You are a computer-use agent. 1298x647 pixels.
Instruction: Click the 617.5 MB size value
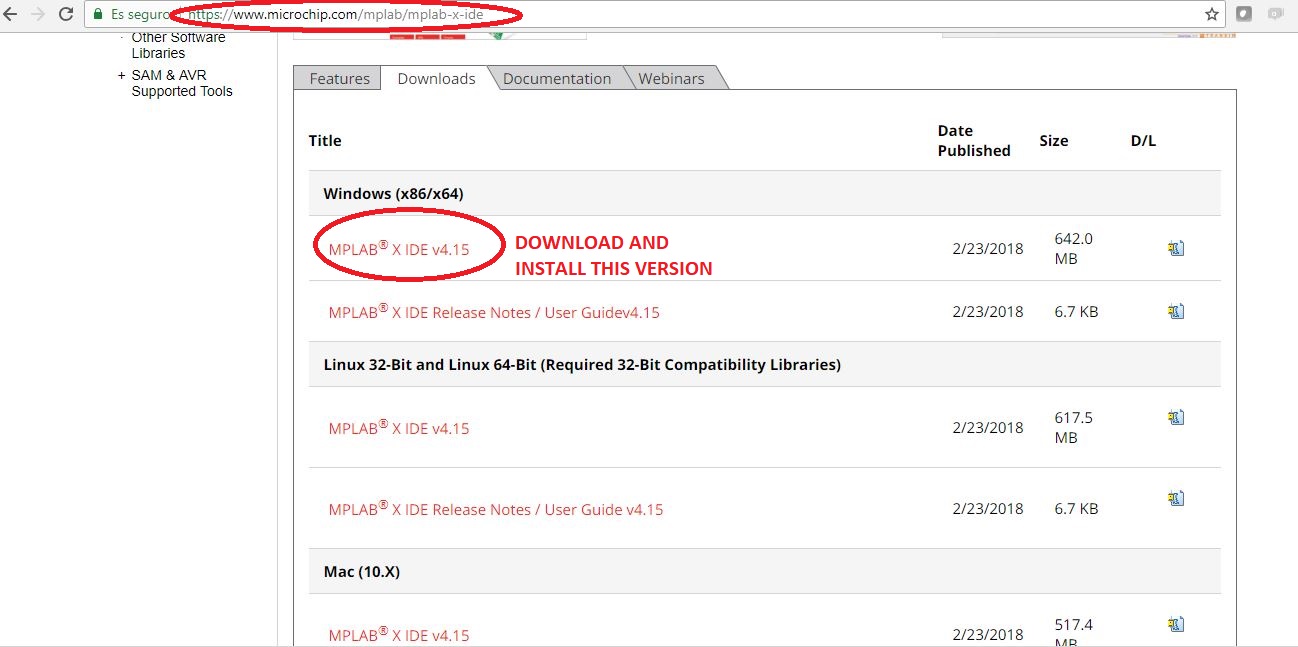1073,427
